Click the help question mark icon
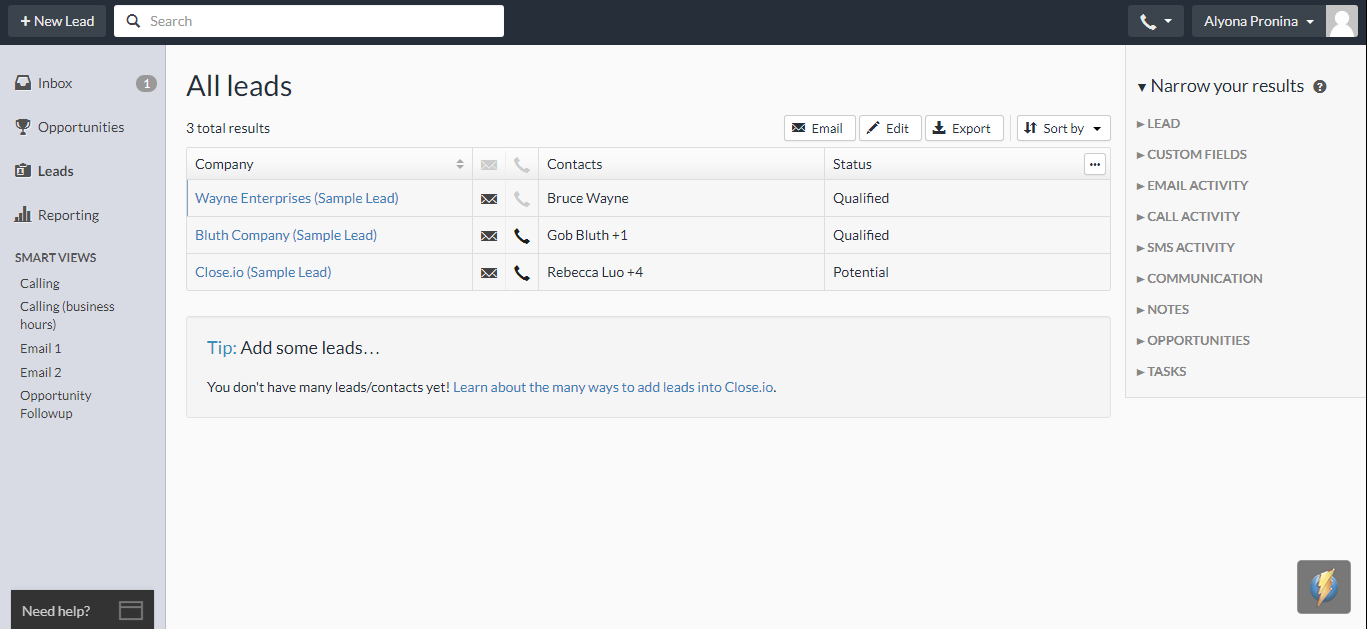Screen dimensions: 1367x629 [1320, 87]
